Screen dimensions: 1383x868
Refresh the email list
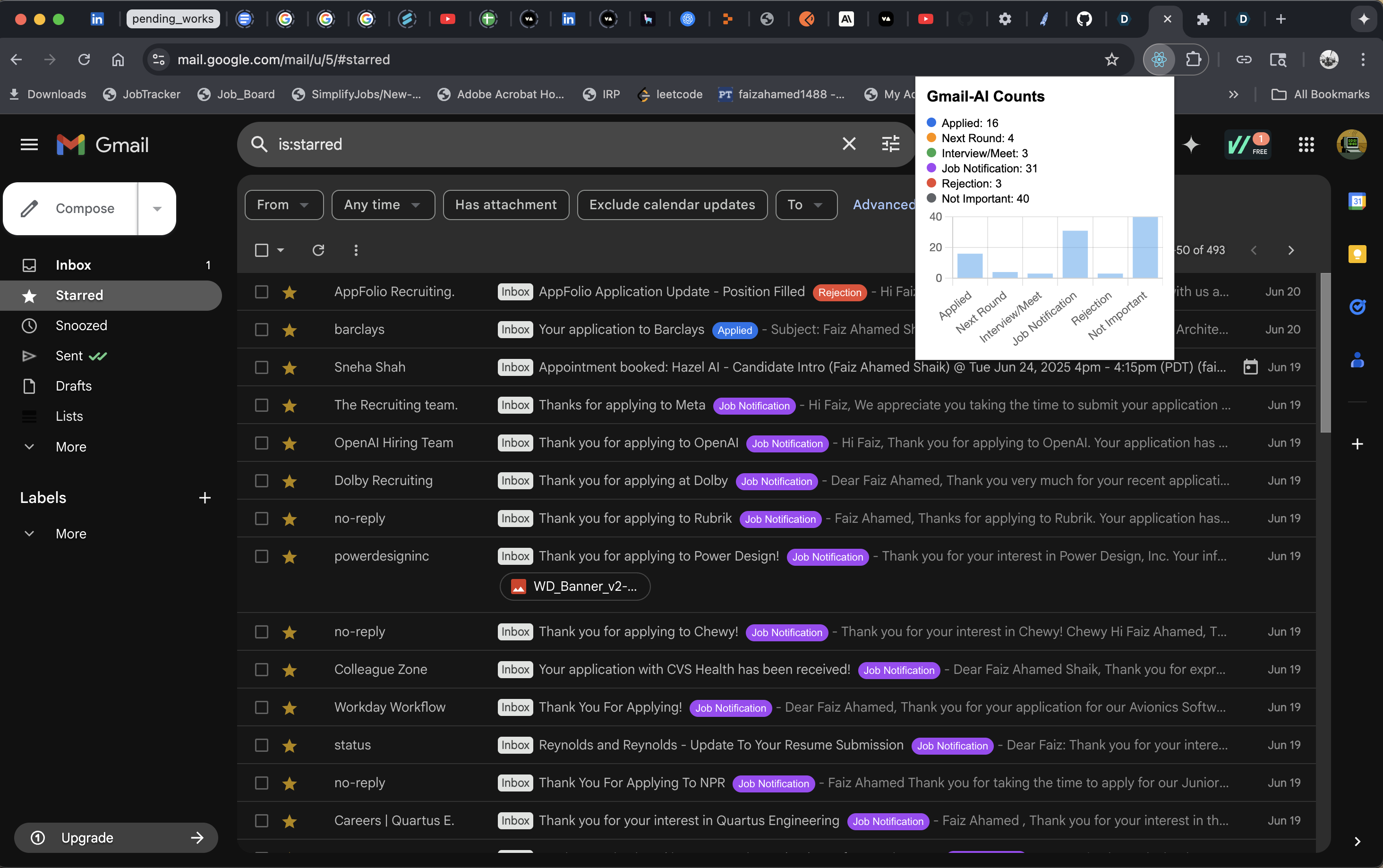coord(318,250)
